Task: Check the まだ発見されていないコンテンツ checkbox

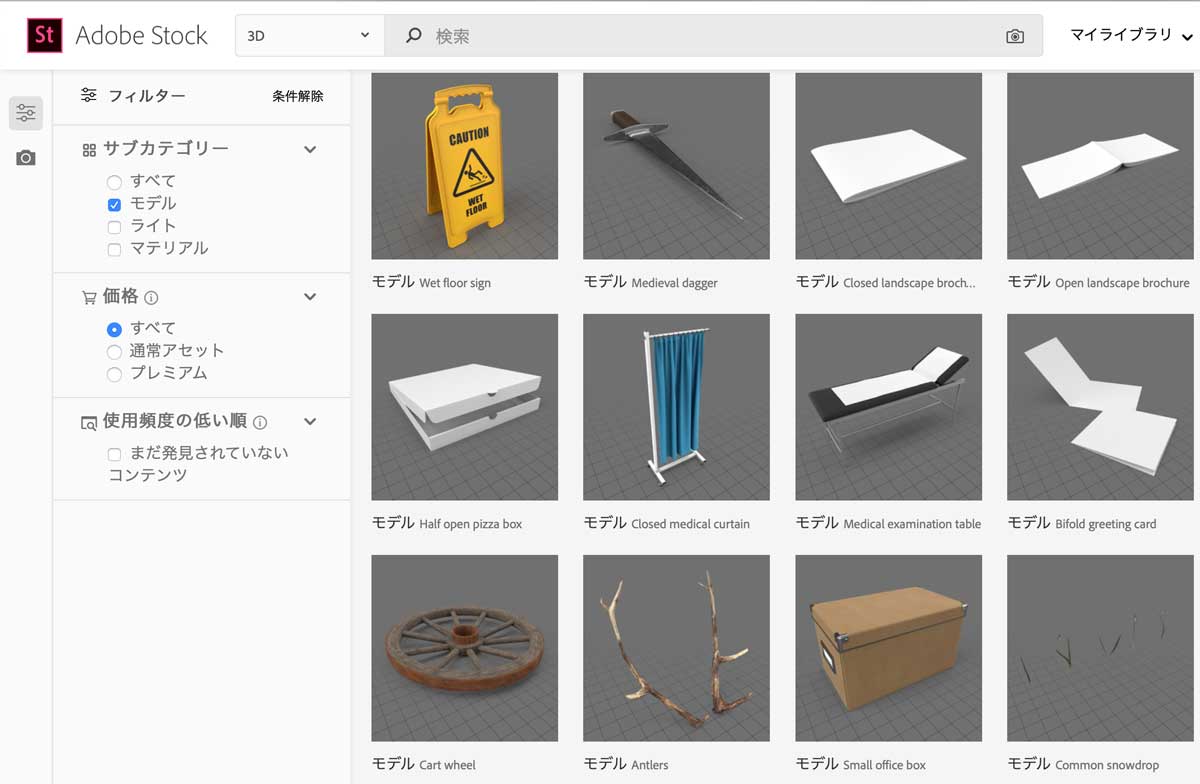Action: [x=114, y=454]
